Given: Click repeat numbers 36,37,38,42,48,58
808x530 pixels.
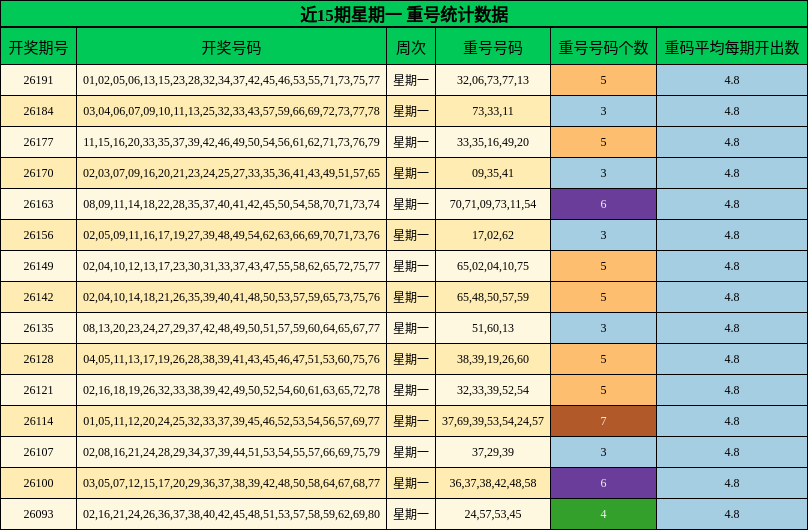Looking at the screenshot, I should click(x=493, y=483).
